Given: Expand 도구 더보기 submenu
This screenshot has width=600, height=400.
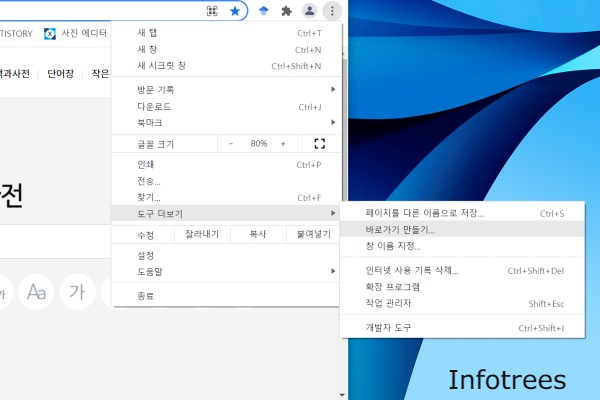Looking at the screenshot, I should (x=226, y=214).
